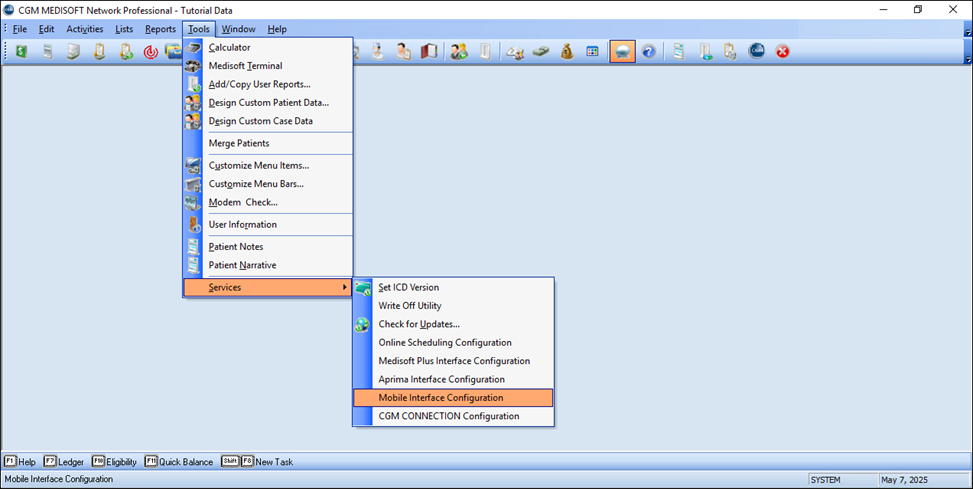Choose Write Off Utility in Services submenu

point(453,306)
